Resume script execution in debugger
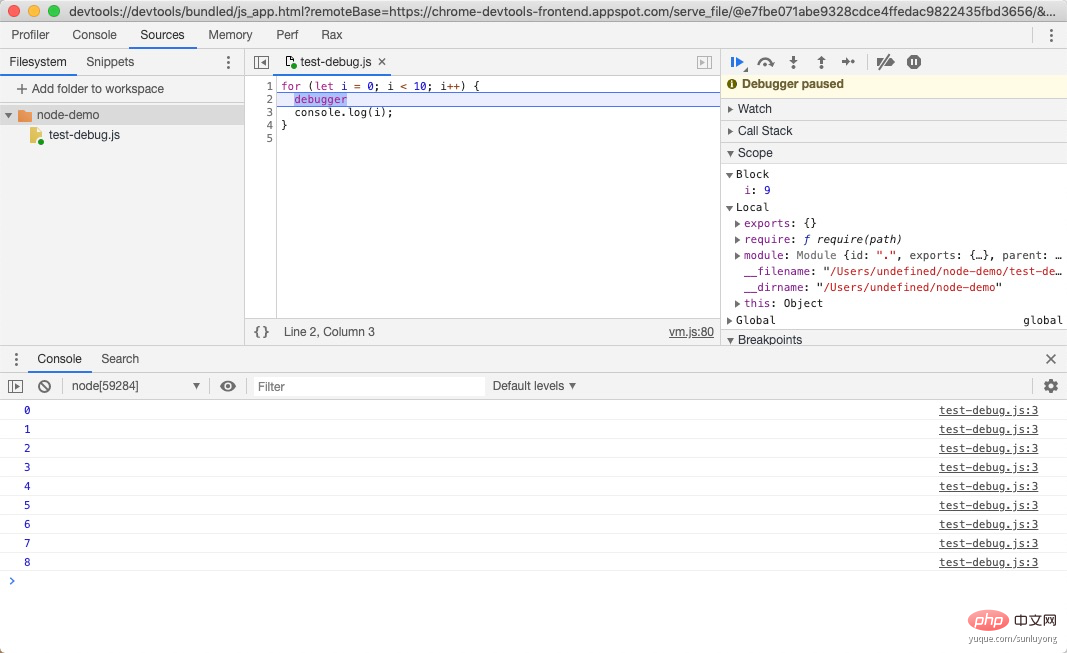The height and width of the screenshot is (653, 1067). [737, 62]
